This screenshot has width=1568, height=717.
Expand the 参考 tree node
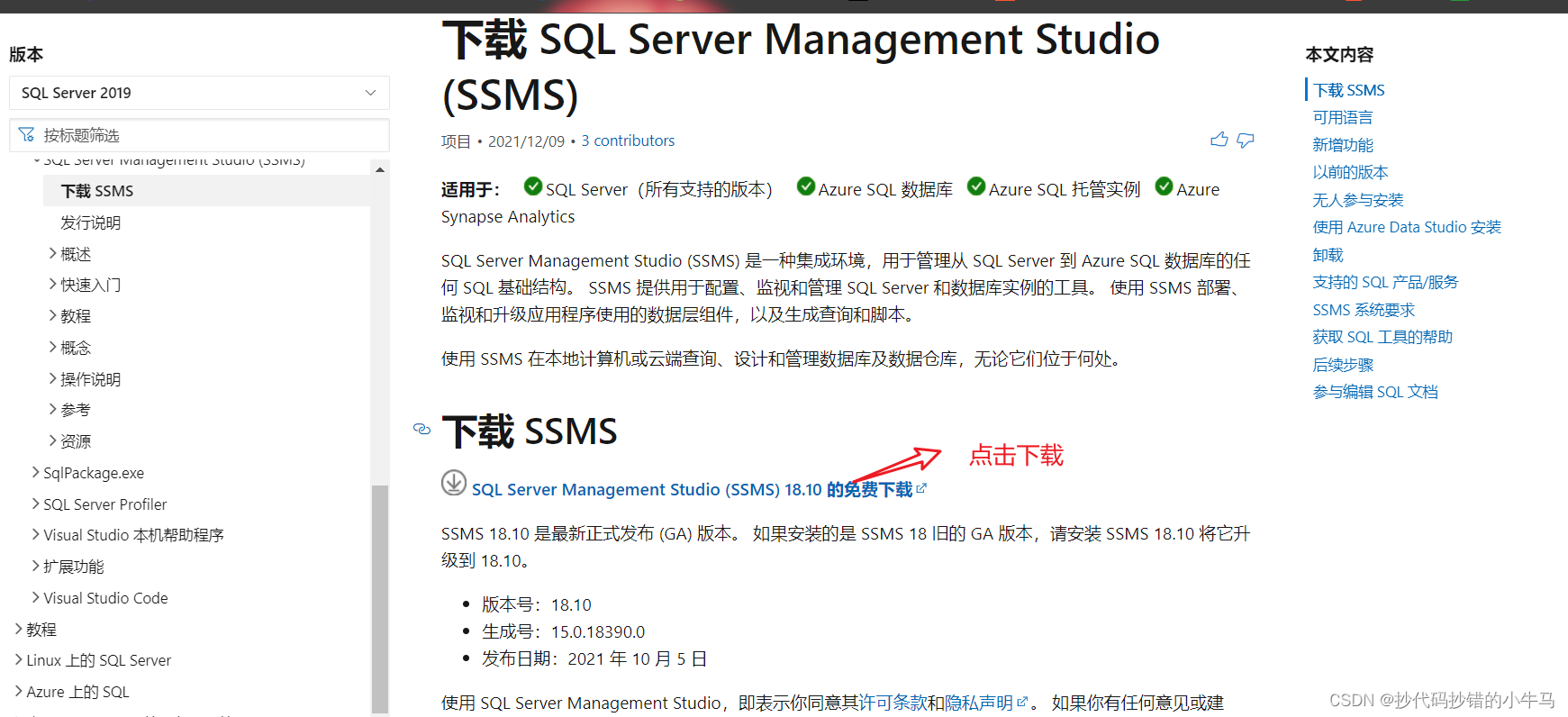pyautogui.click(x=52, y=409)
